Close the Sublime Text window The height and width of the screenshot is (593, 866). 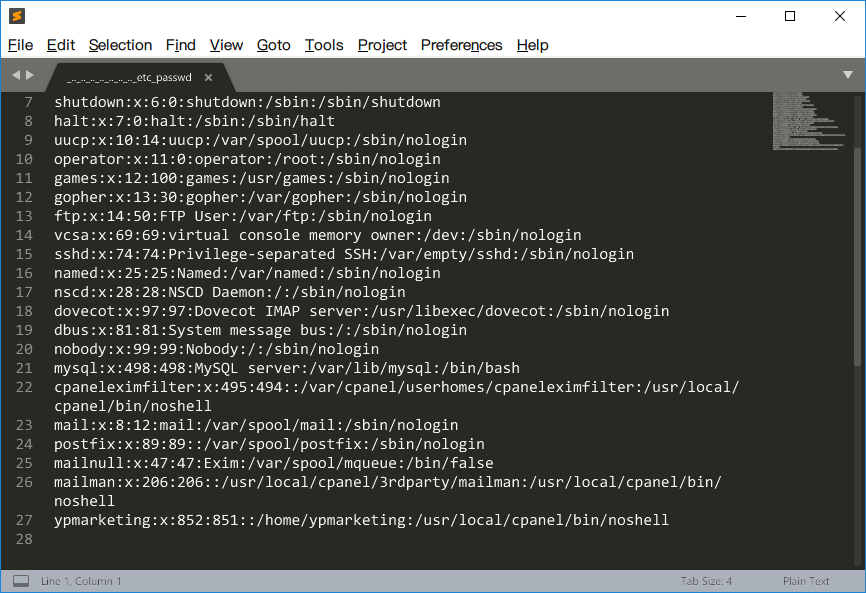[x=839, y=16]
